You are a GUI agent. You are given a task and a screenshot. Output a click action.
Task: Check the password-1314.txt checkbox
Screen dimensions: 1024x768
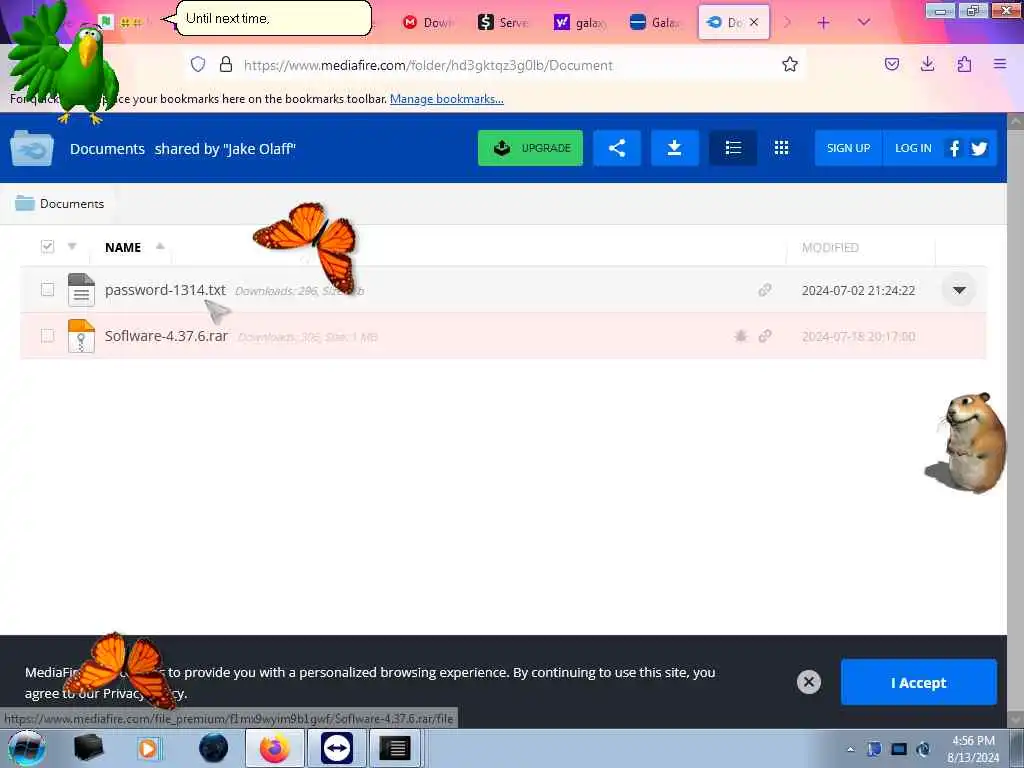47,289
